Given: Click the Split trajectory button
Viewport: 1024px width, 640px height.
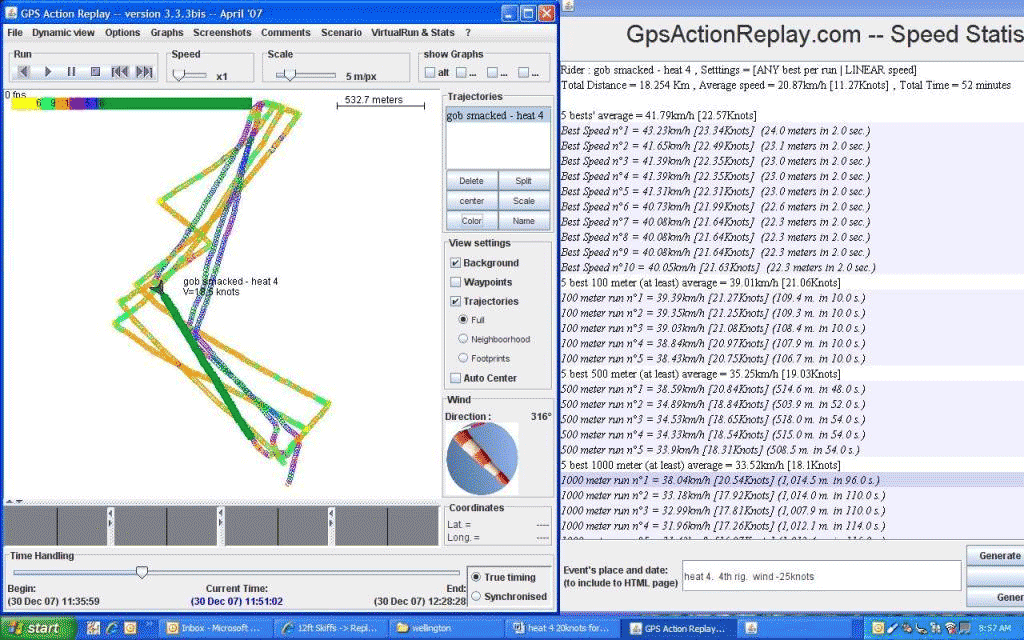Looking at the screenshot, I should click(523, 181).
